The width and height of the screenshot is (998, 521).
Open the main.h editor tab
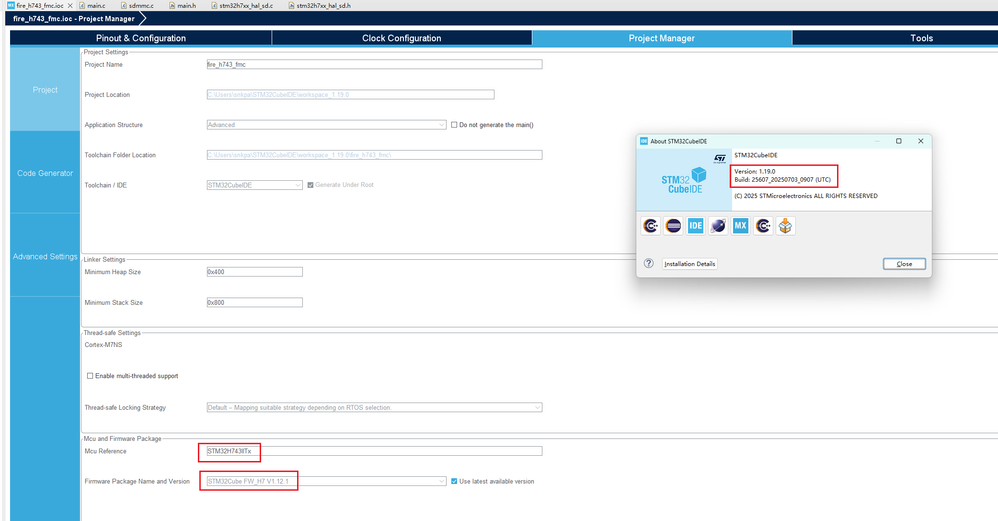[182, 5]
